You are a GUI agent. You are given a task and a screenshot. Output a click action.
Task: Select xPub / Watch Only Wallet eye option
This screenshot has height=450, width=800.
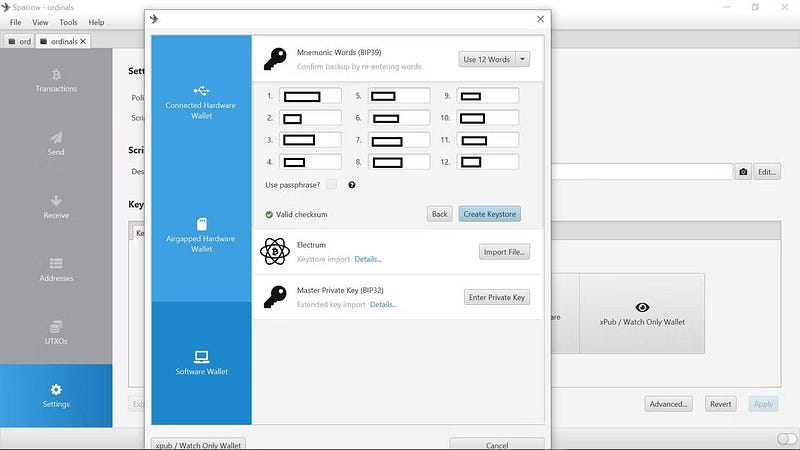tap(642, 313)
